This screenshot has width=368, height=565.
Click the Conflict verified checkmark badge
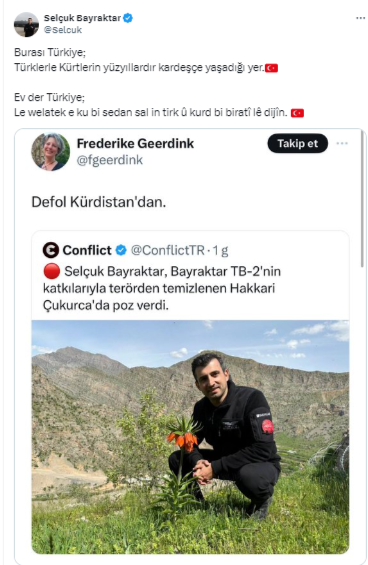pos(121,250)
